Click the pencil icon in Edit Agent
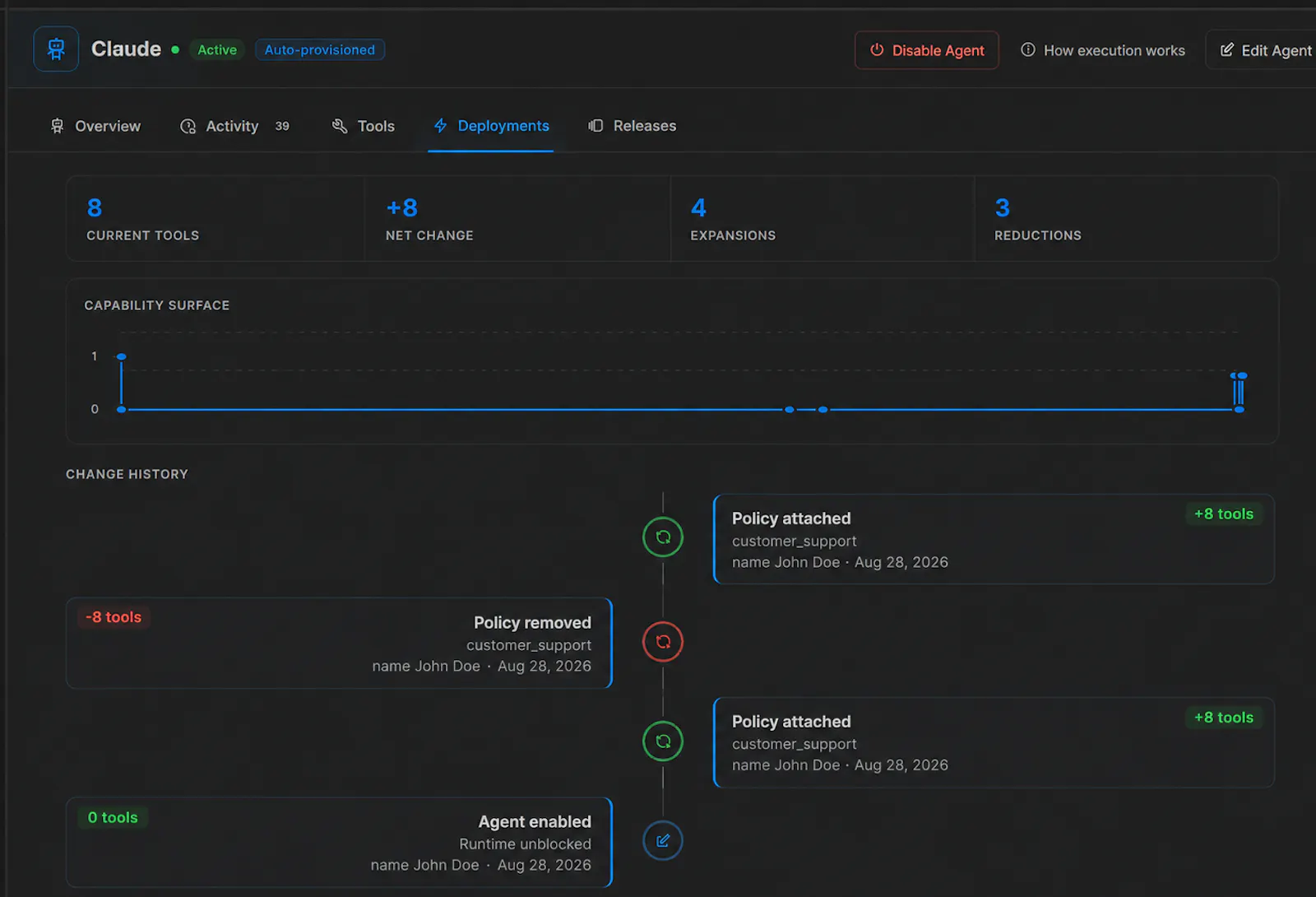Viewport: 1316px width, 897px height. pos(1226,50)
